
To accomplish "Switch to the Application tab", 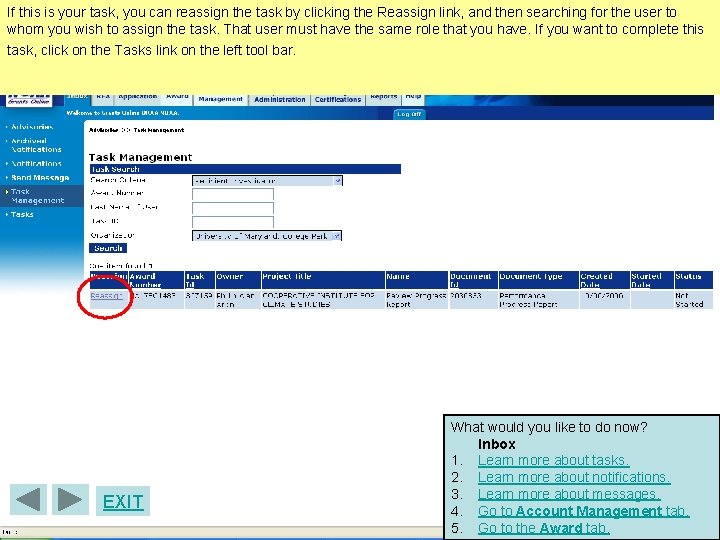I will click(x=138, y=98).
